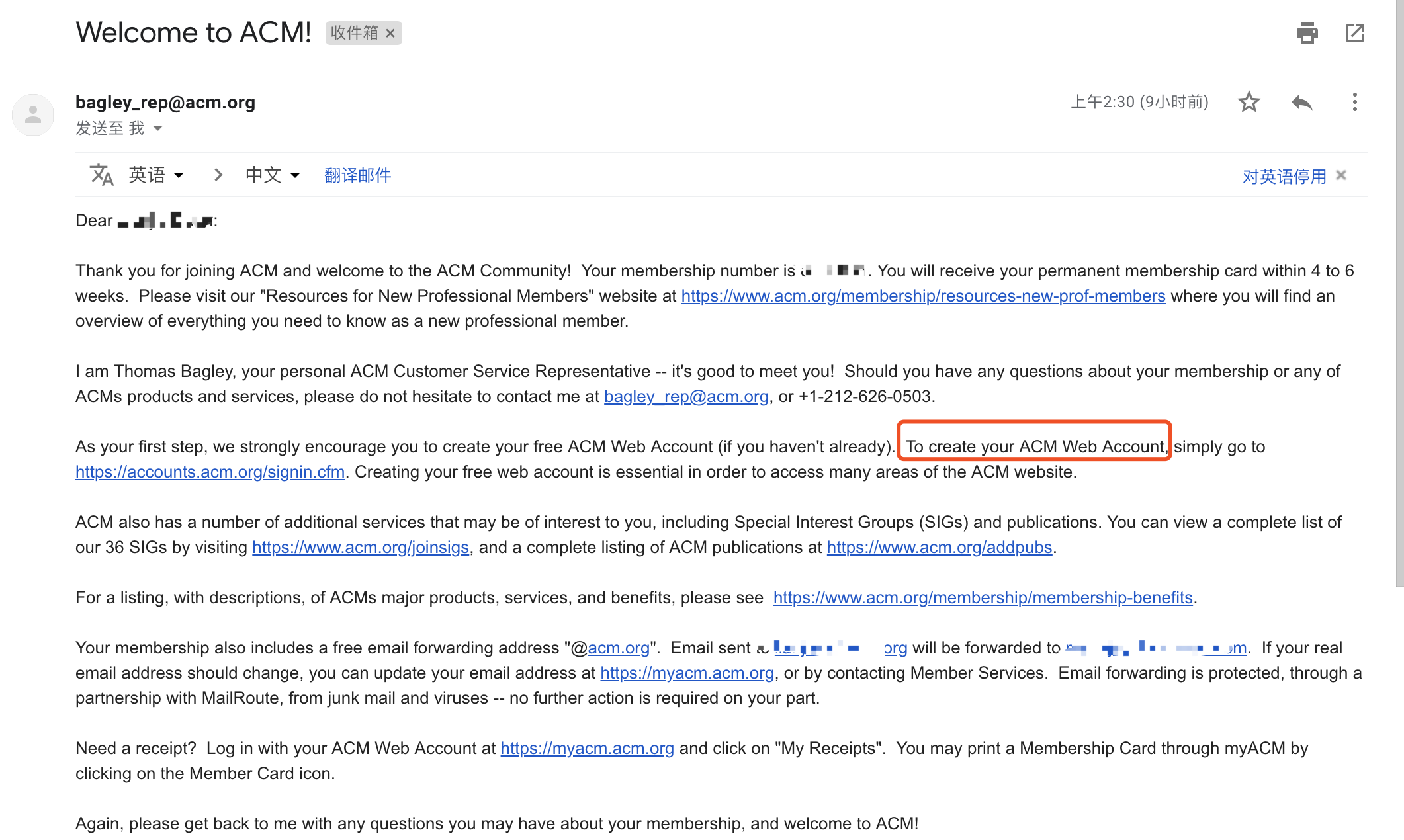
Task: Open the three-dot more options menu
Action: [1354, 102]
